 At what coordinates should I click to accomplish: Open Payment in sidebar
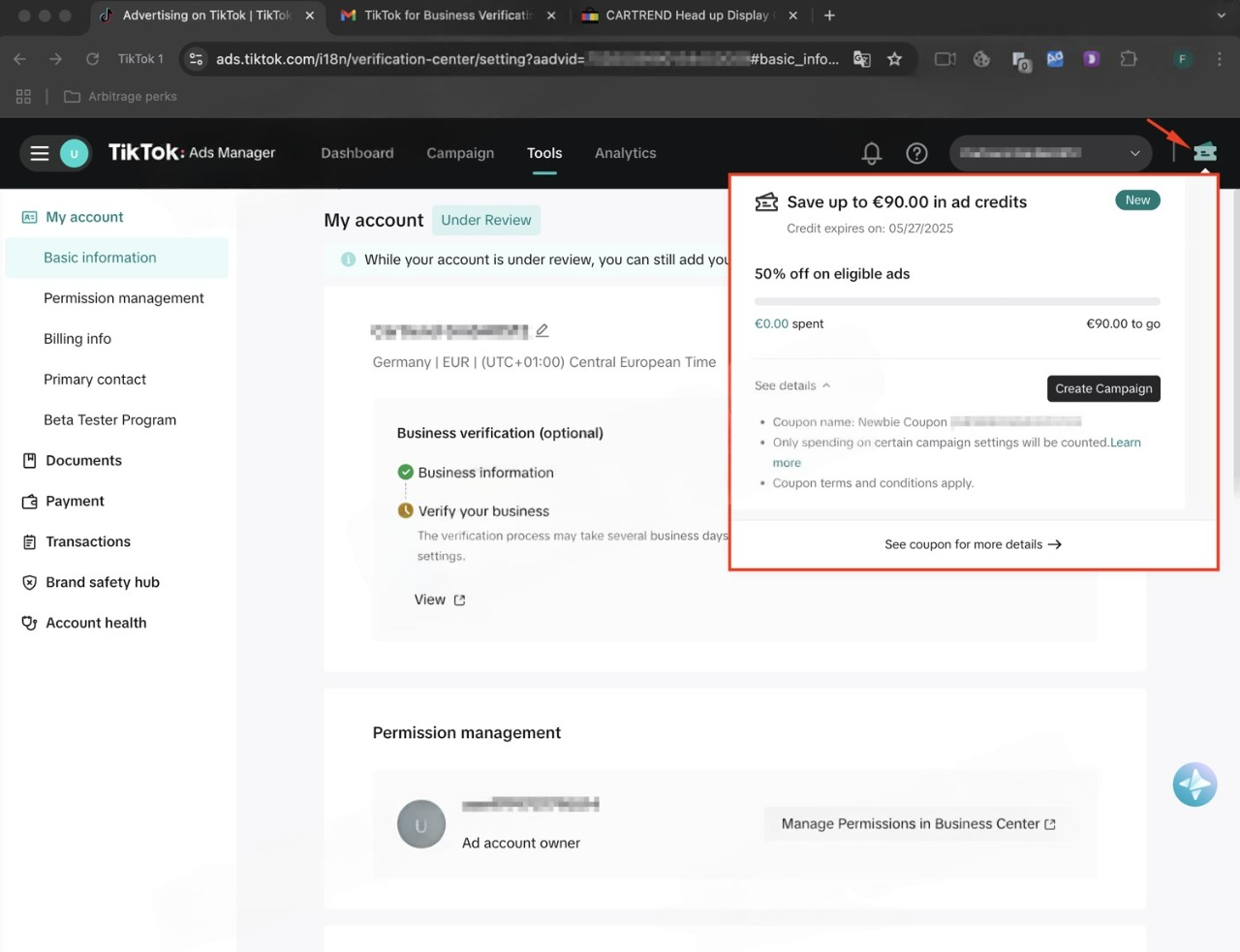tap(75, 502)
